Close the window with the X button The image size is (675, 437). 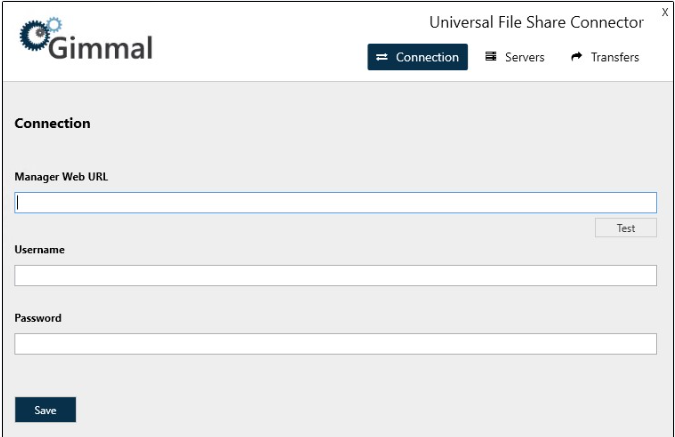(665, 12)
